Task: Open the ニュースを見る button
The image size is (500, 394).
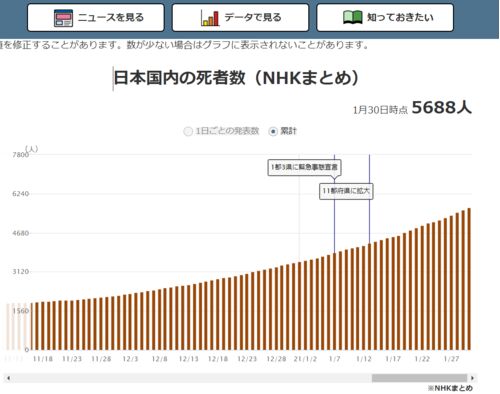Action: [96, 18]
